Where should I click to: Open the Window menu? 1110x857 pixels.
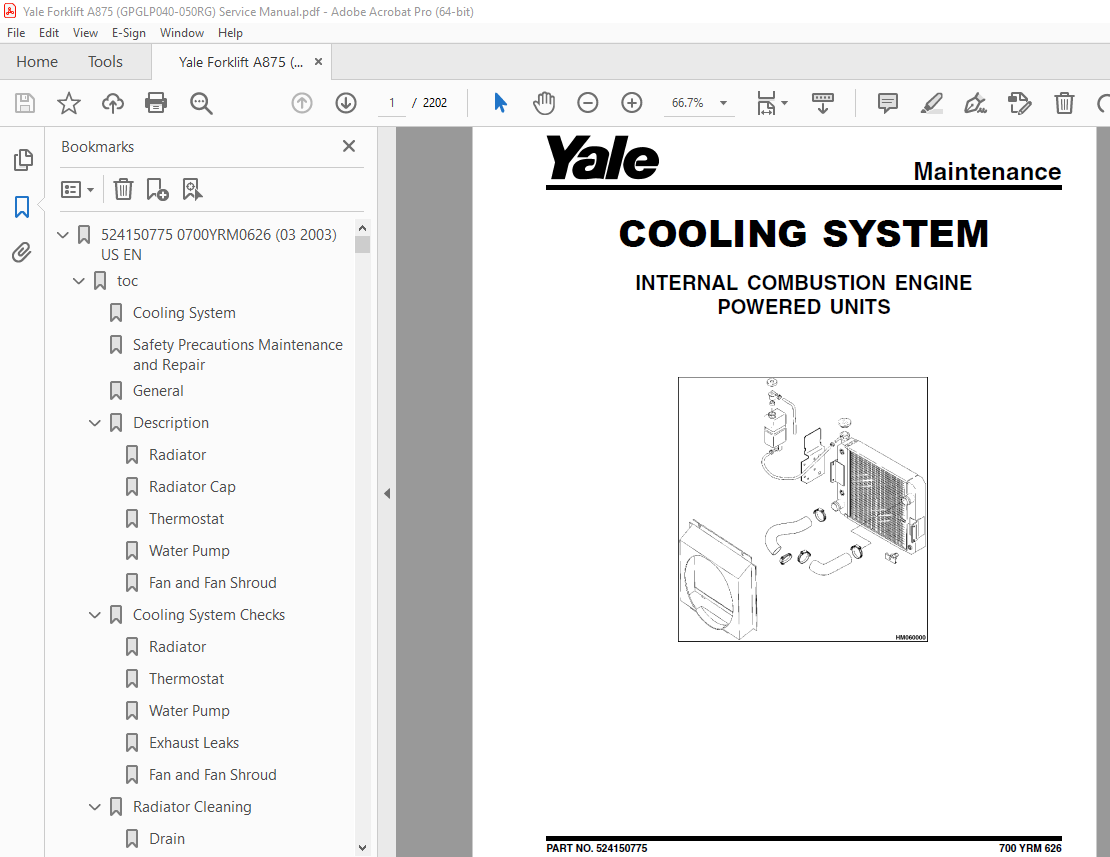(x=182, y=33)
